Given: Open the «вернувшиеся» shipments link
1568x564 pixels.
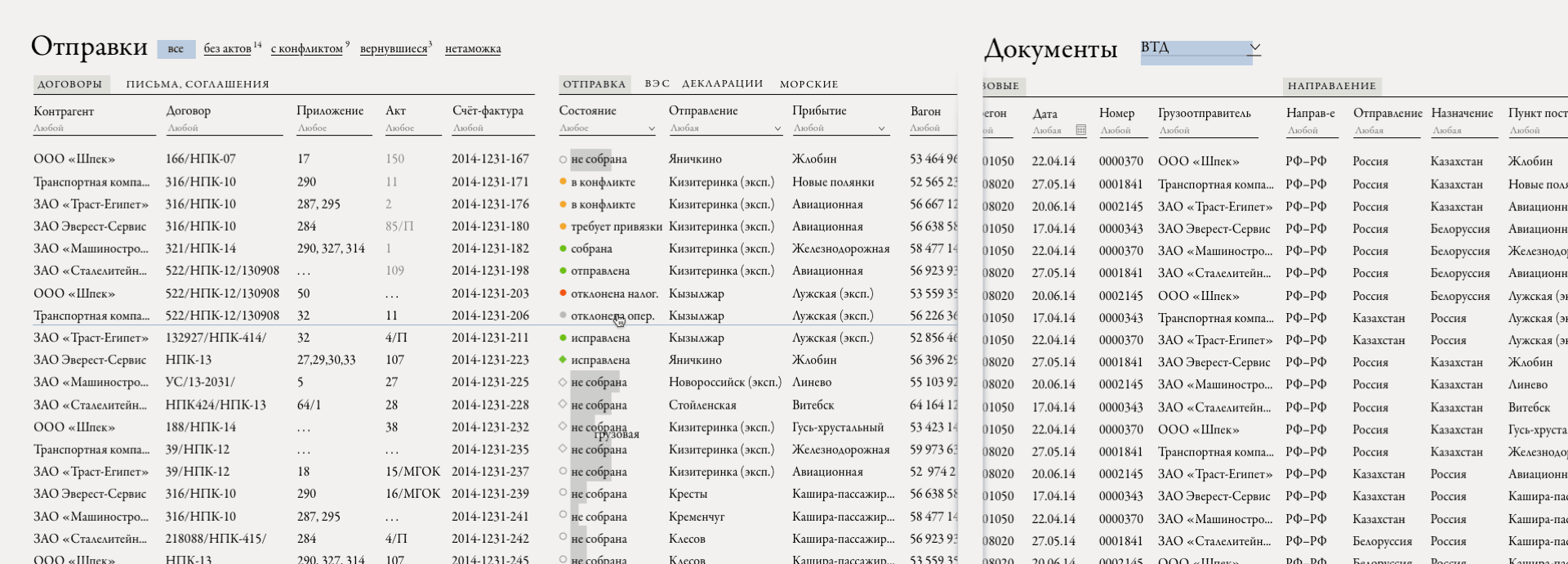Looking at the screenshot, I should [x=393, y=49].
